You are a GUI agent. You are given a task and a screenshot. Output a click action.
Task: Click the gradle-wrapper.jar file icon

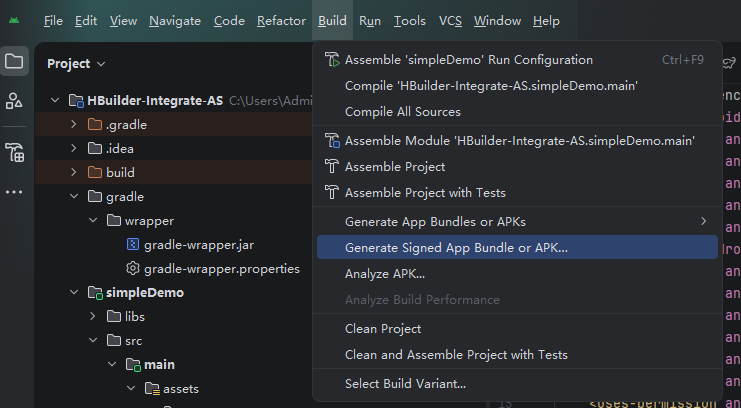[x=133, y=244]
